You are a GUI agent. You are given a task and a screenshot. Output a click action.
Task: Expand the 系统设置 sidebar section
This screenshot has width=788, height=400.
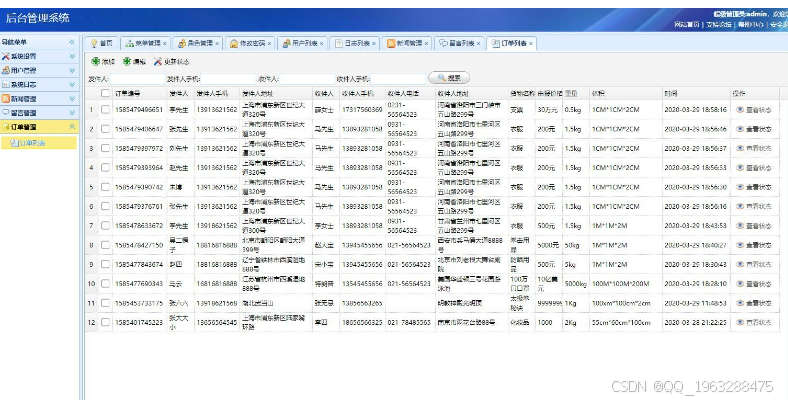72,56
